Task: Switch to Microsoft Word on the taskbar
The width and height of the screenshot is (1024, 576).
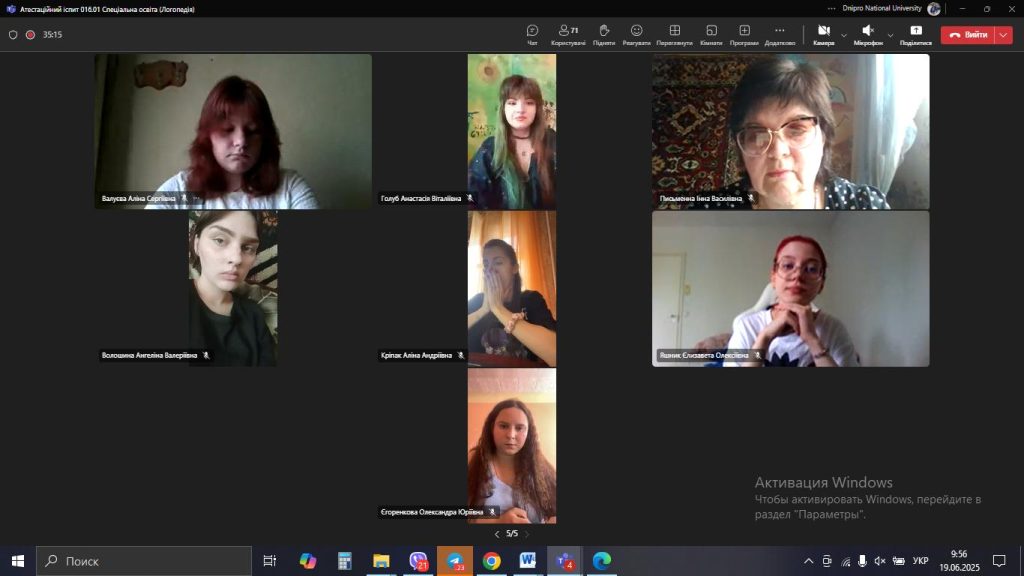Action: click(528, 561)
